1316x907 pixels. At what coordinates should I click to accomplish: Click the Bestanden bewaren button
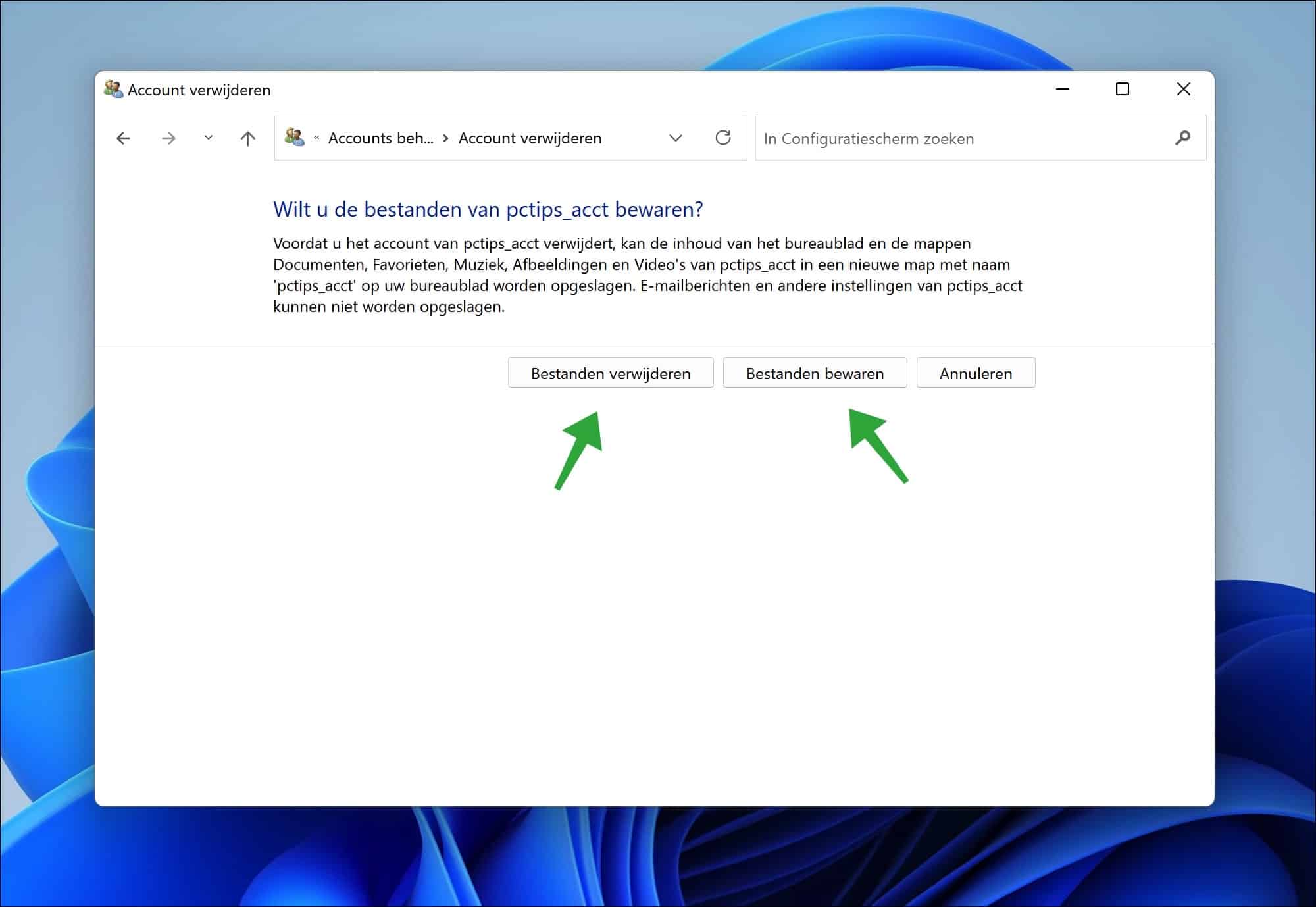pyautogui.click(x=815, y=373)
